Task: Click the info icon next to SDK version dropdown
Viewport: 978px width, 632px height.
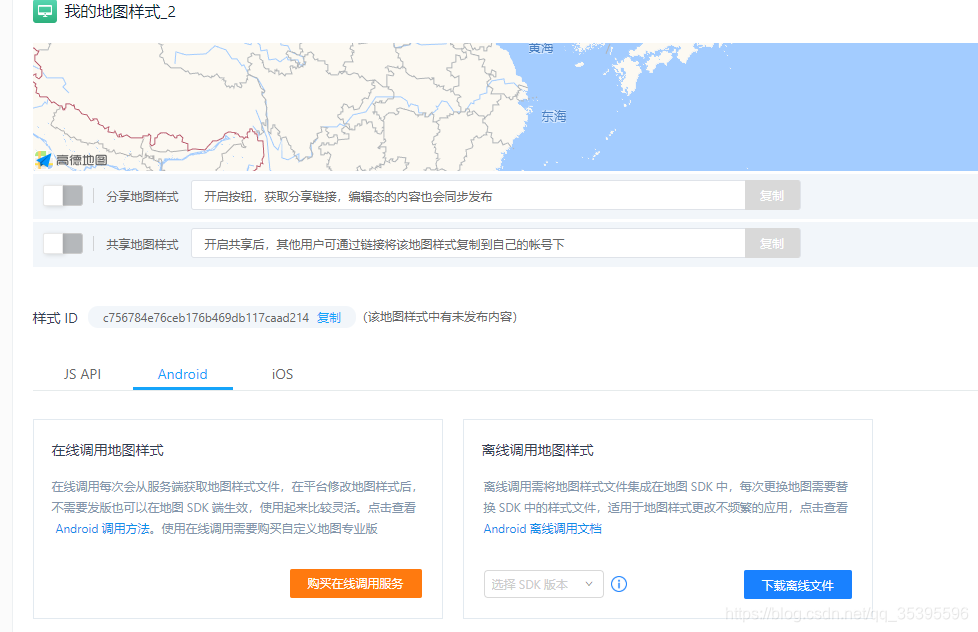Action: [619, 584]
